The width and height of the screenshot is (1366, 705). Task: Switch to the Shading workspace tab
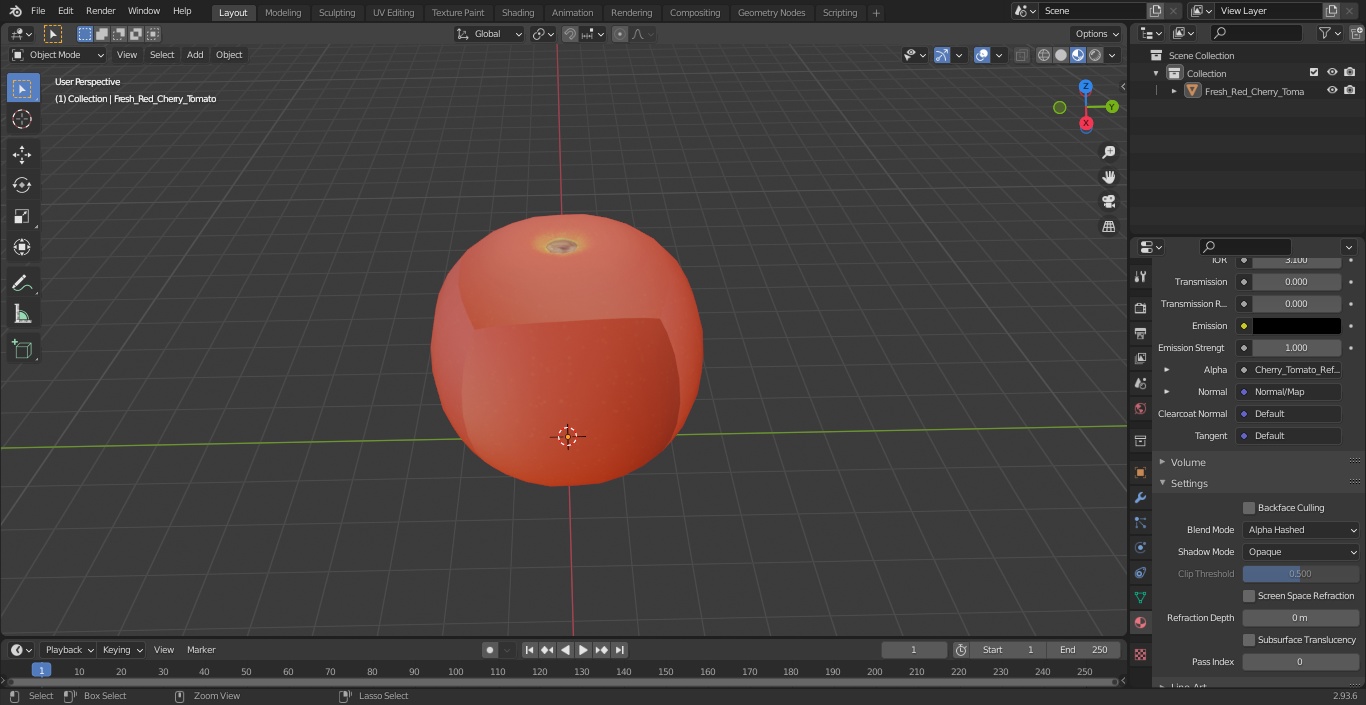tap(518, 12)
